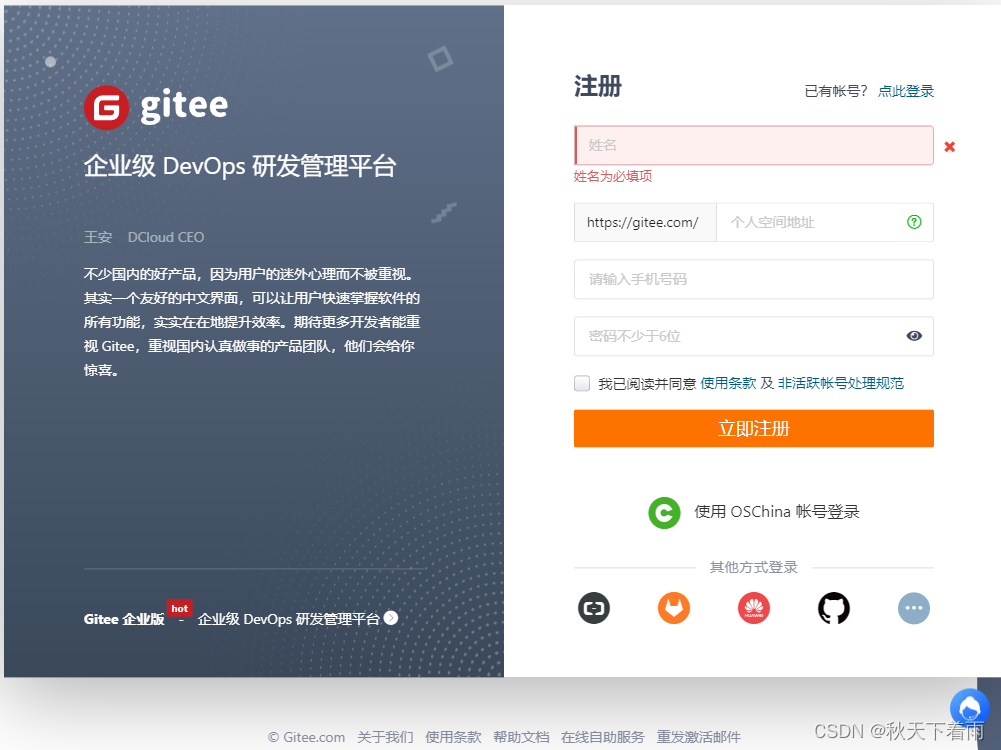The width and height of the screenshot is (1001, 750).
Task: Sign in with the orange GitLab icon
Action: (674, 608)
